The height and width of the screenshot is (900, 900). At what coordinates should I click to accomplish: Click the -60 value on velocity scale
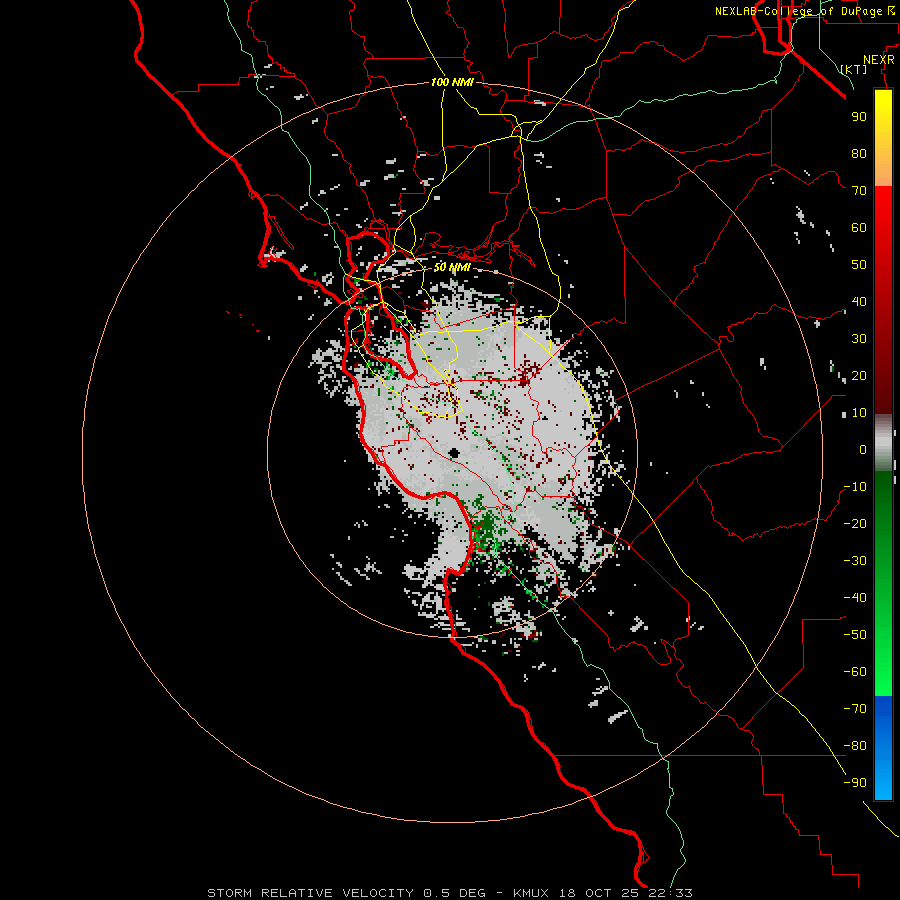coord(855,672)
